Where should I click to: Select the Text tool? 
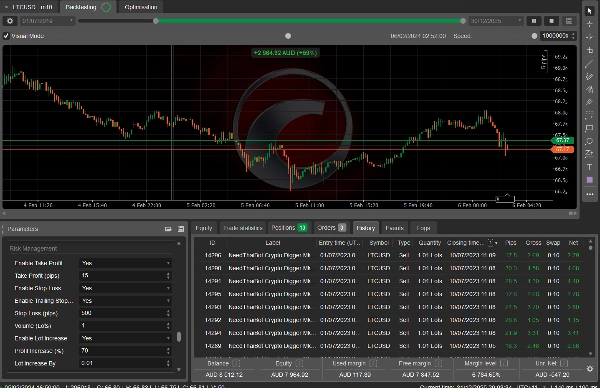tap(589, 167)
